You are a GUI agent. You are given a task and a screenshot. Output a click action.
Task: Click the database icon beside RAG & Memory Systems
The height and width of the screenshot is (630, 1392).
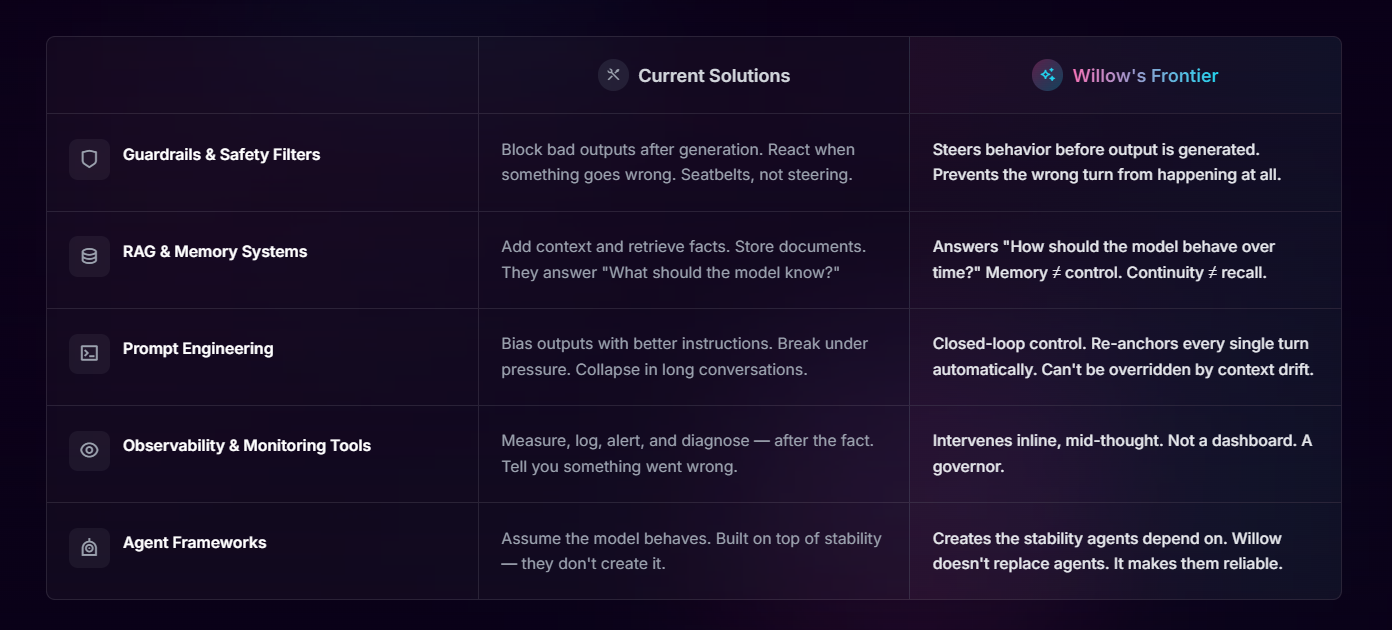point(89,256)
